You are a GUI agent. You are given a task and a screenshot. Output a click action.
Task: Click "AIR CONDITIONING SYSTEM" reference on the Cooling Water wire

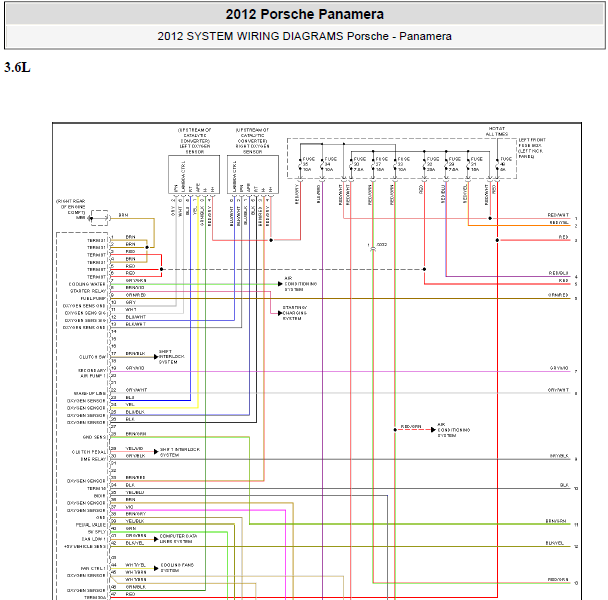301,284
